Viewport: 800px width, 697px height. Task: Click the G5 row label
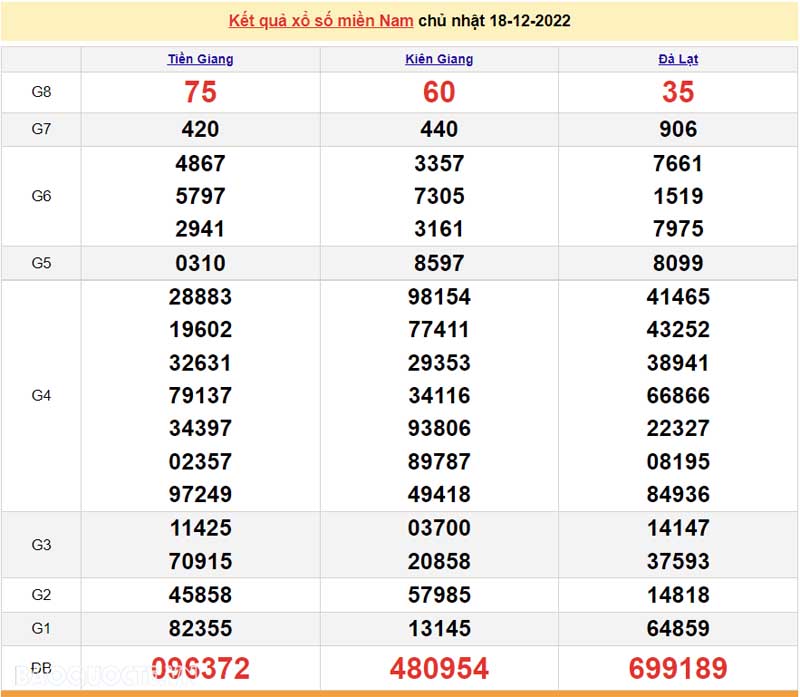pos(41,263)
